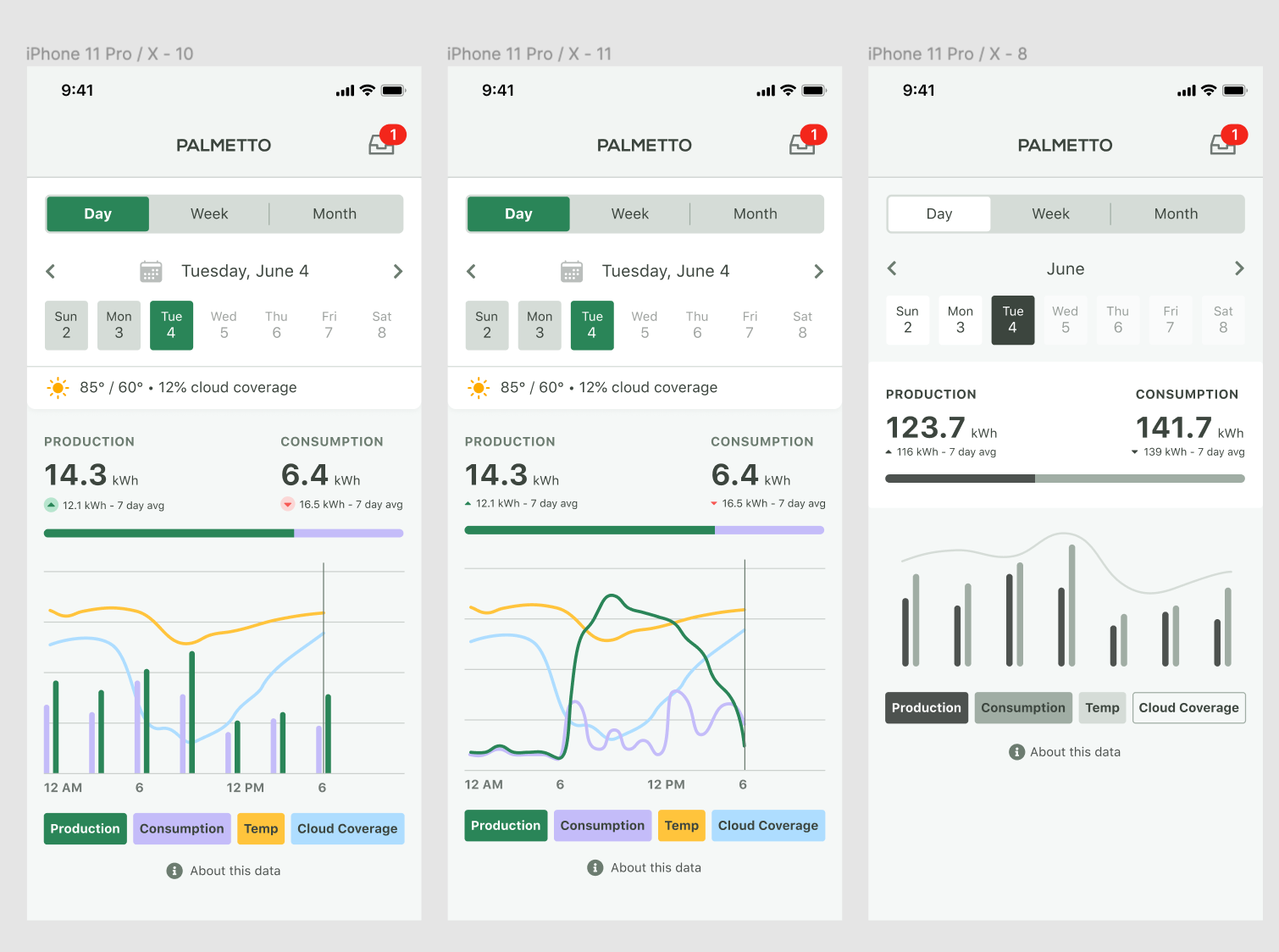Switch to Week tab in X - 11 screen
Screen dimensions: 1279x952
pos(630,214)
